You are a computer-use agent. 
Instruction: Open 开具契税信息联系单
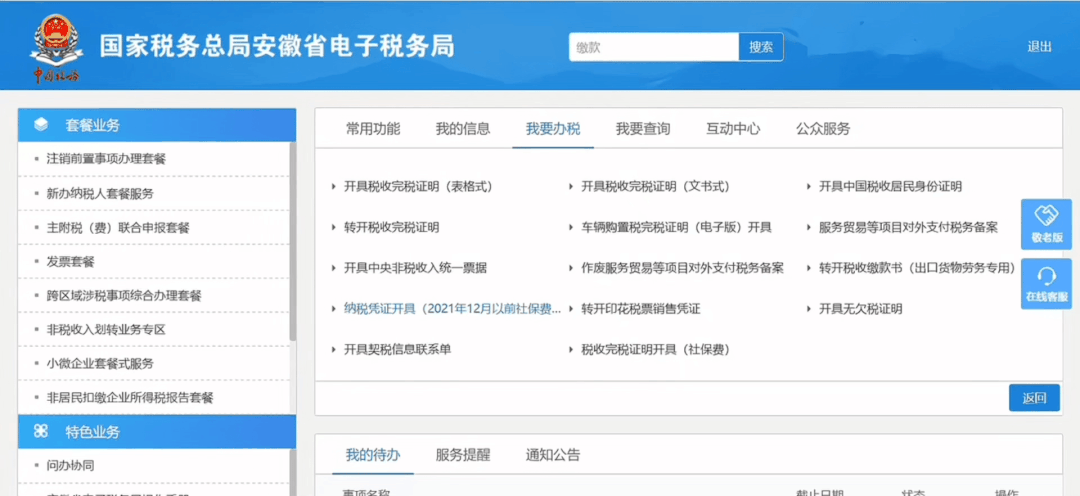point(397,350)
